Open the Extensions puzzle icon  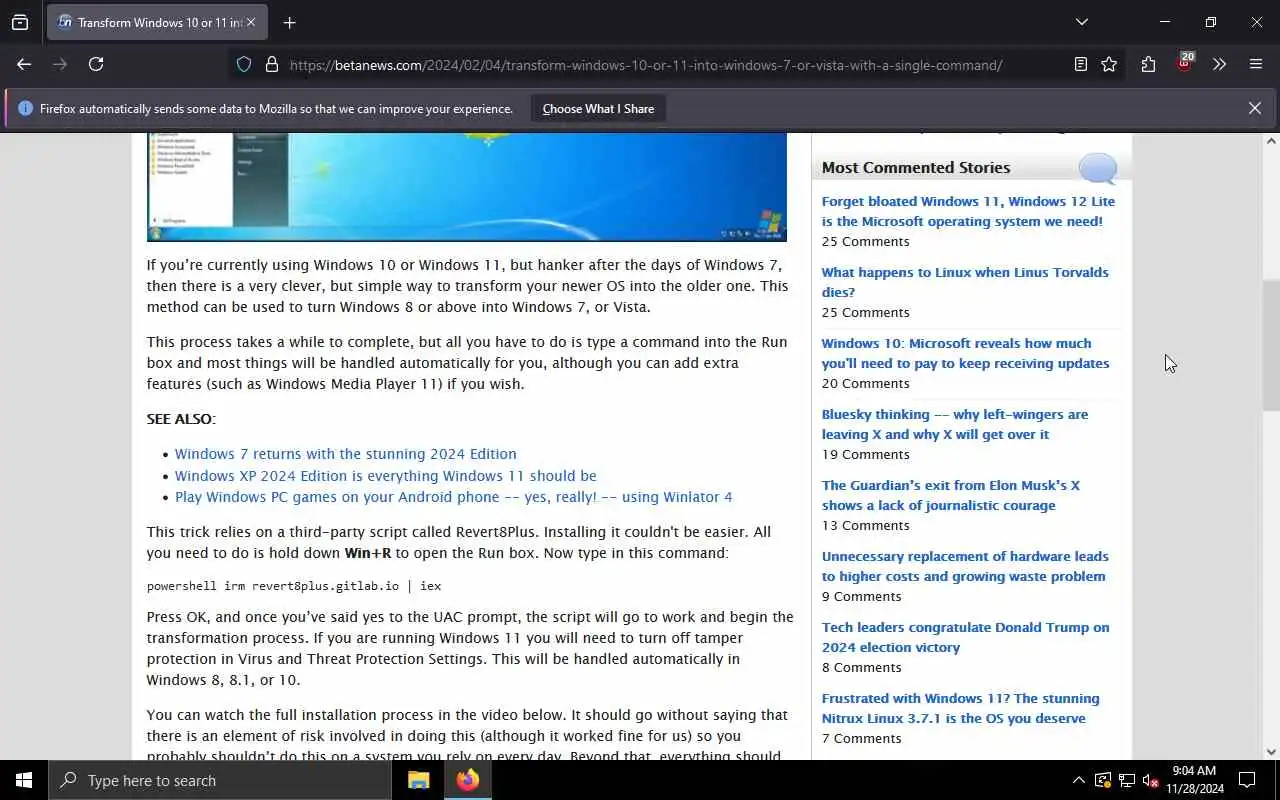[1148, 64]
